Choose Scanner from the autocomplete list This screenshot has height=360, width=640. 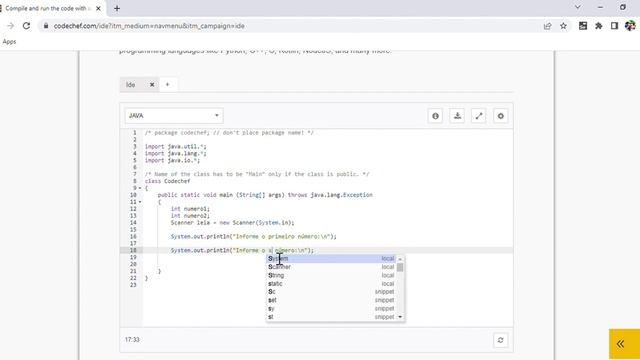click(331, 267)
